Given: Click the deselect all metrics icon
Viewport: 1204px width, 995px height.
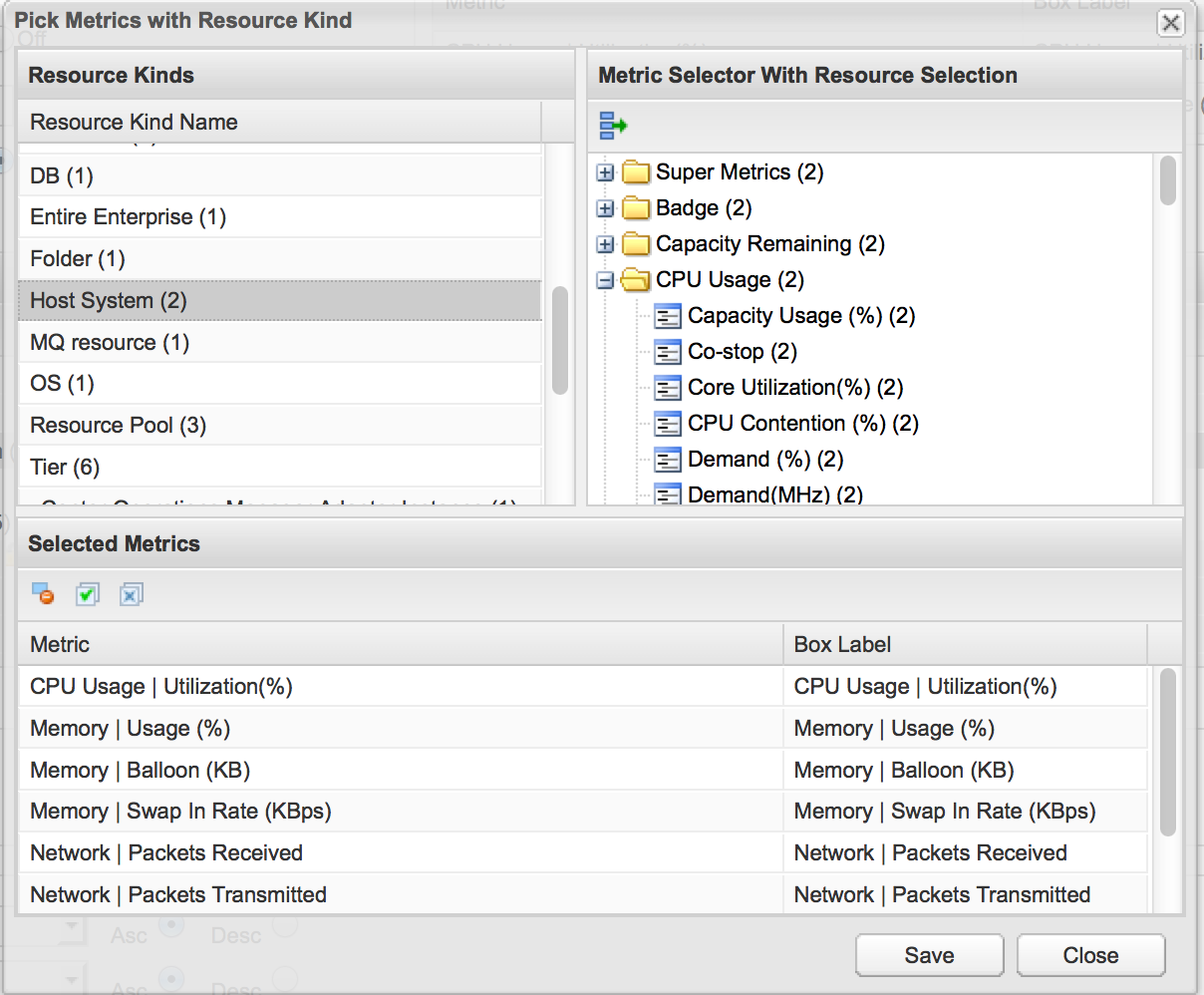Looking at the screenshot, I should coord(132,594).
